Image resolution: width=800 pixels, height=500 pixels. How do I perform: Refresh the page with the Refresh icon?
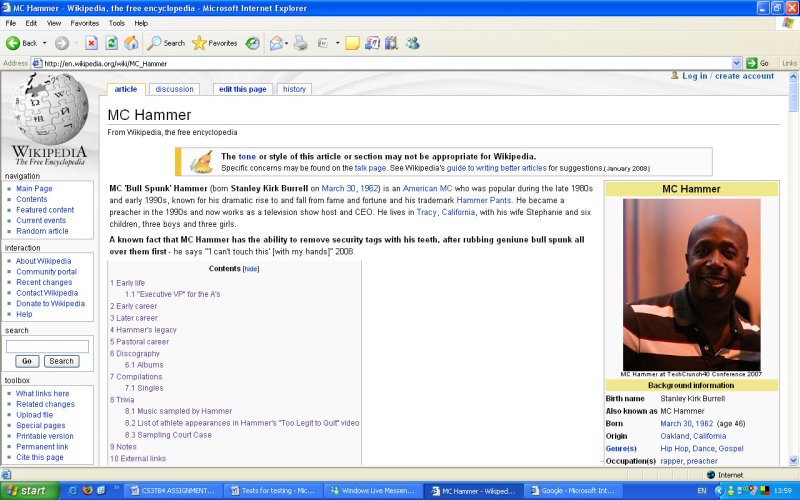tap(111, 43)
